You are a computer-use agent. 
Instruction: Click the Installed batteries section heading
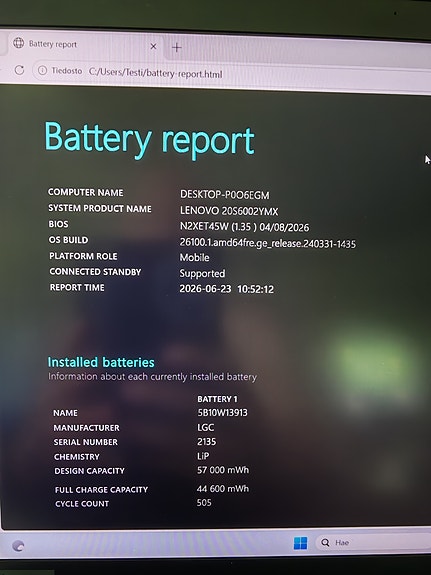(x=101, y=362)
